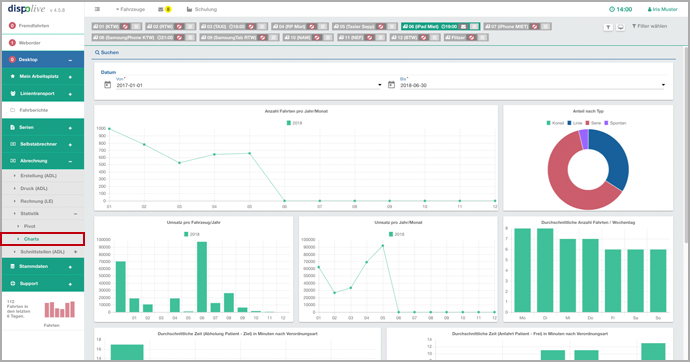Open the Bis date dropdown arrow

tap(663, 85)
